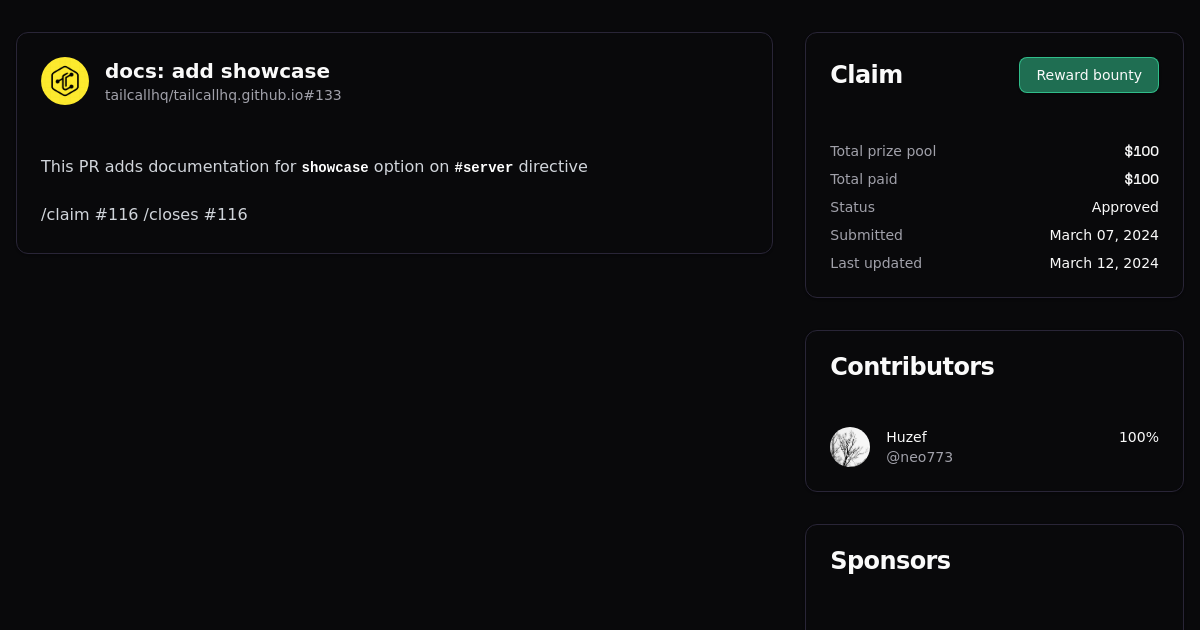
Task: Click the Sponsors section heading
Action: 890,561
